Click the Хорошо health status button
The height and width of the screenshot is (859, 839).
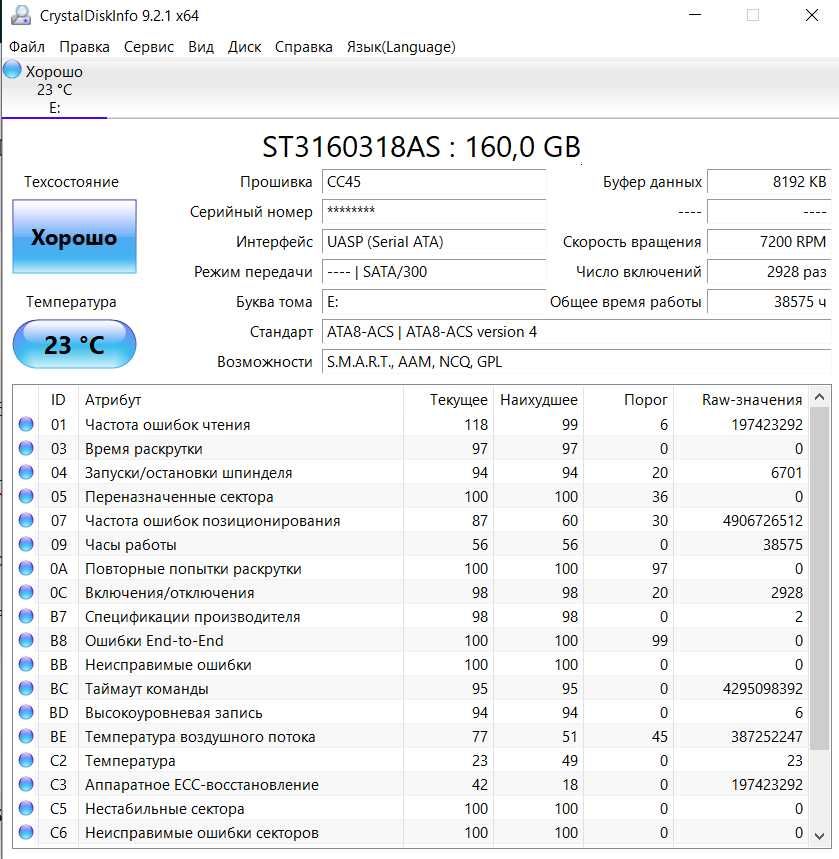75,236
